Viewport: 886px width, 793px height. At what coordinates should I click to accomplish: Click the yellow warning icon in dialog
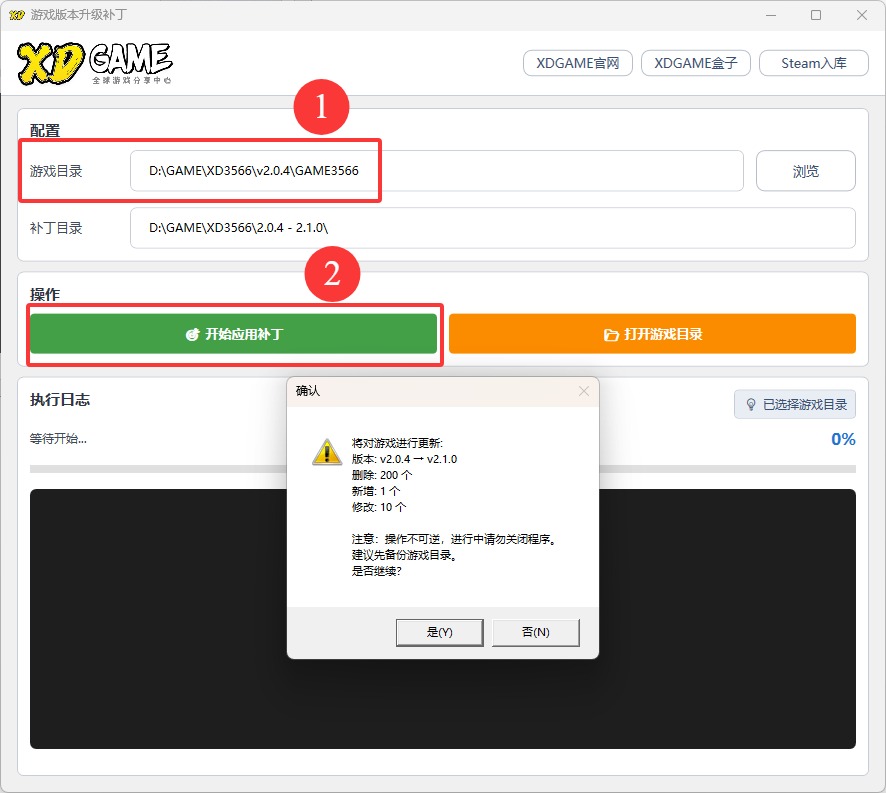click(x=327, y=451)
